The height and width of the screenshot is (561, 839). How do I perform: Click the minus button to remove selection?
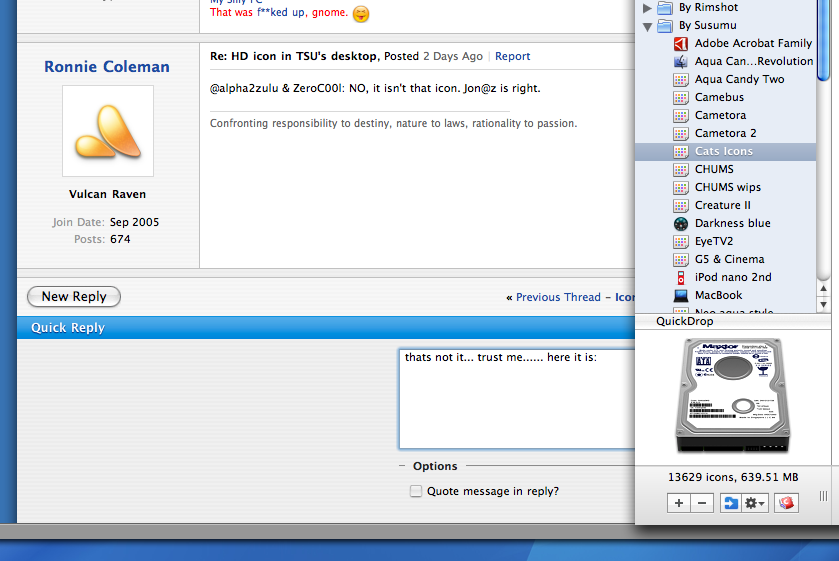click(702, 503)
